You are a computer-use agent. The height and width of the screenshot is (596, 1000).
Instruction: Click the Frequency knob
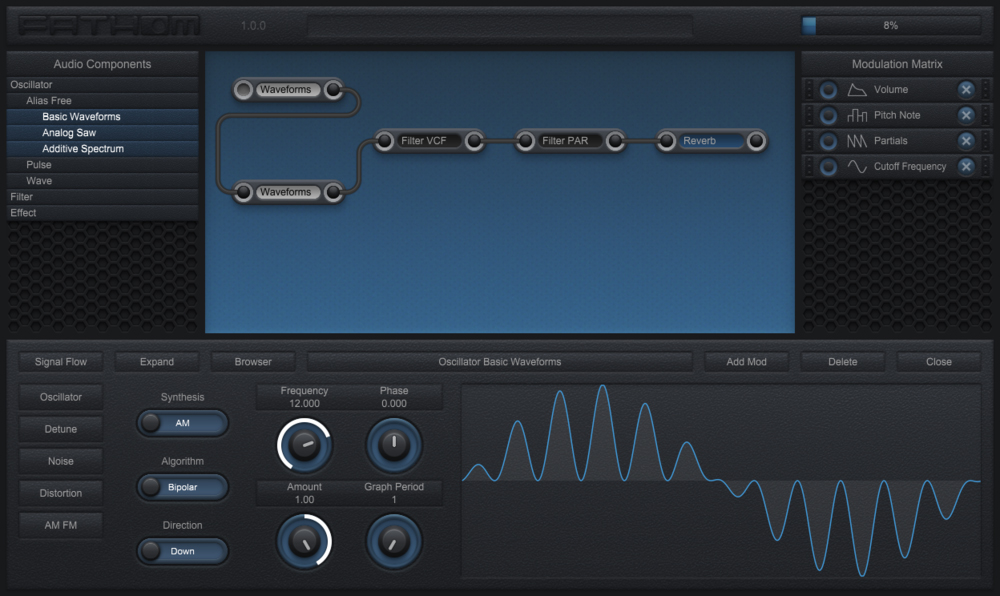tap(304, 444)
